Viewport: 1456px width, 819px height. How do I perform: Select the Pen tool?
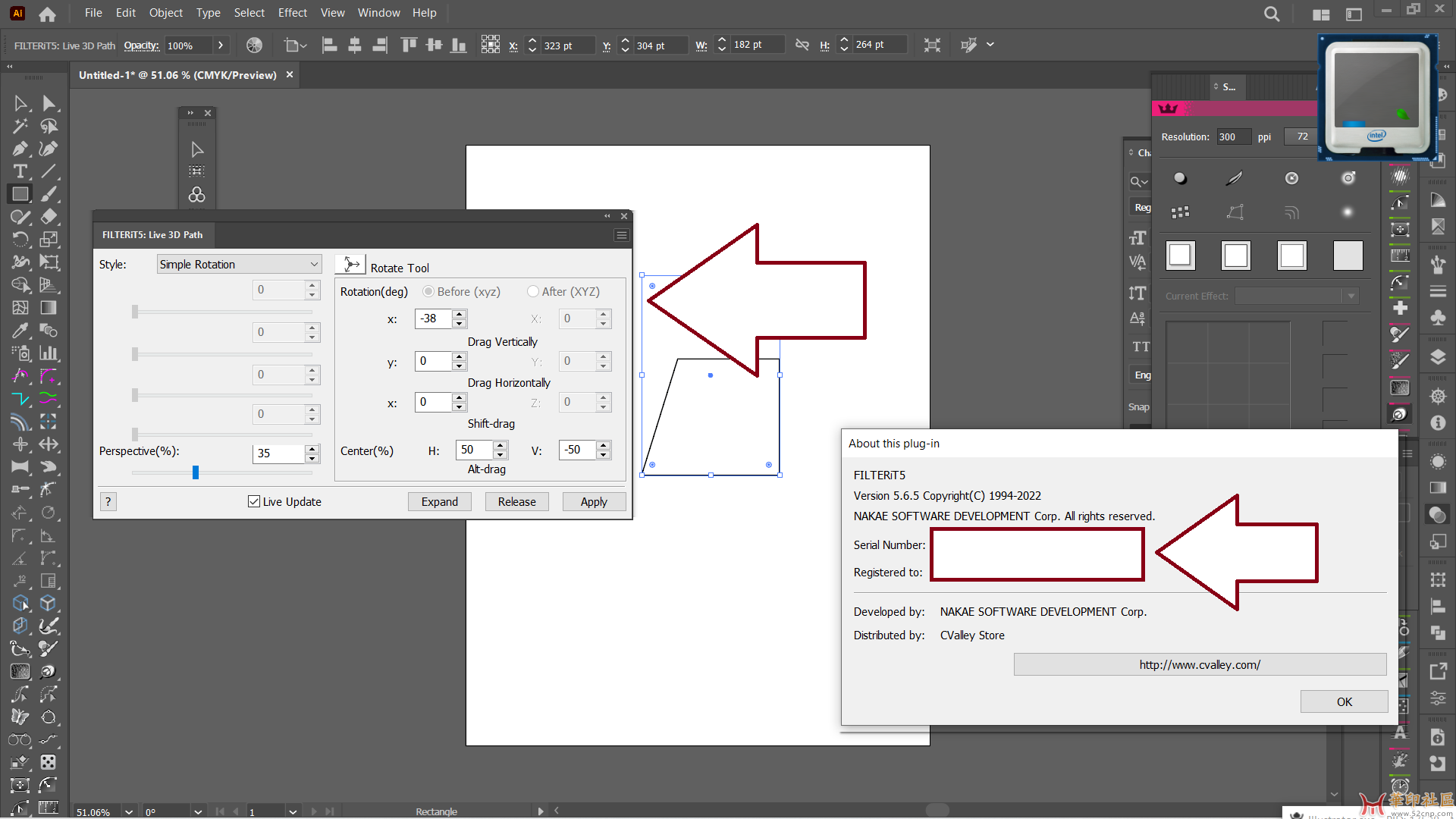[20, 149]
